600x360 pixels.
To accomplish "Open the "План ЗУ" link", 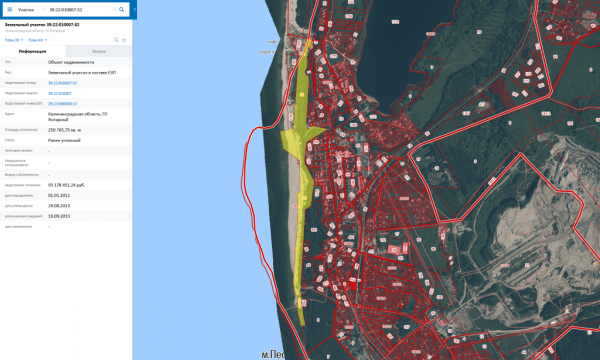I will click(14, 40).
